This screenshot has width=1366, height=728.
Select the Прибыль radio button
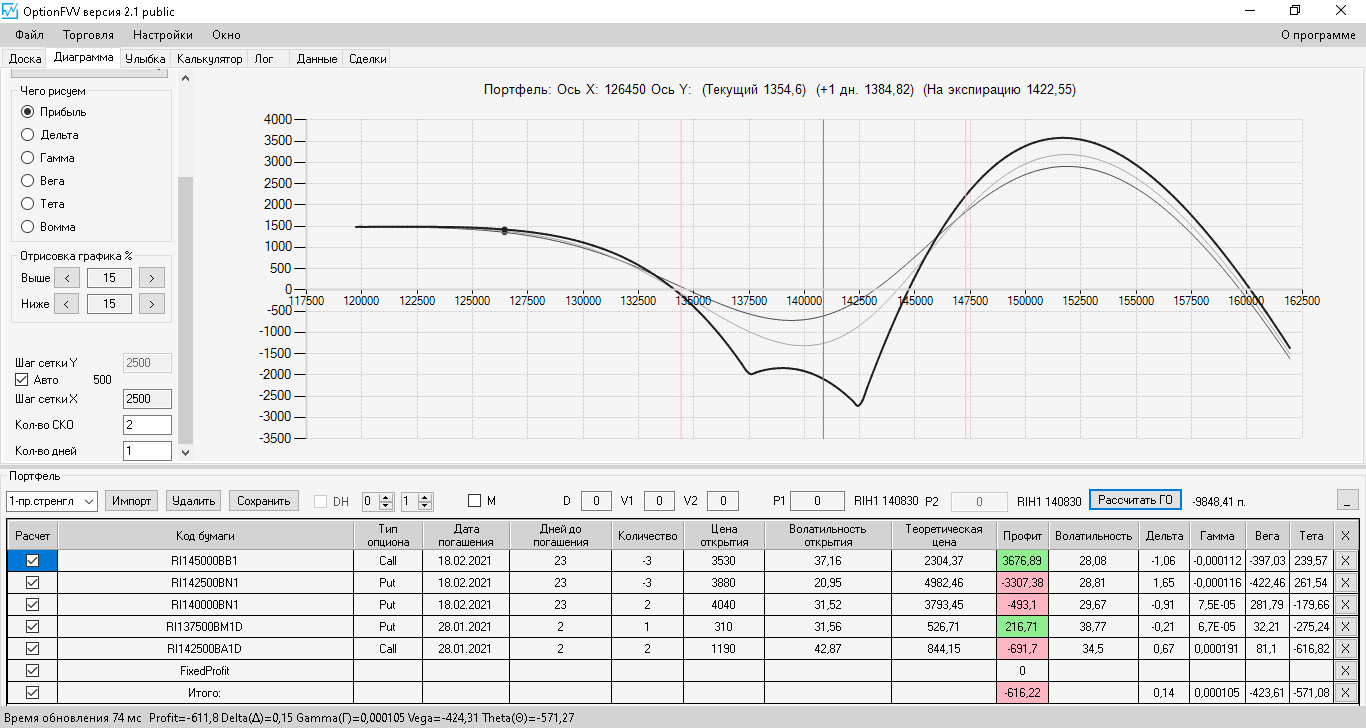pos(28,112)
